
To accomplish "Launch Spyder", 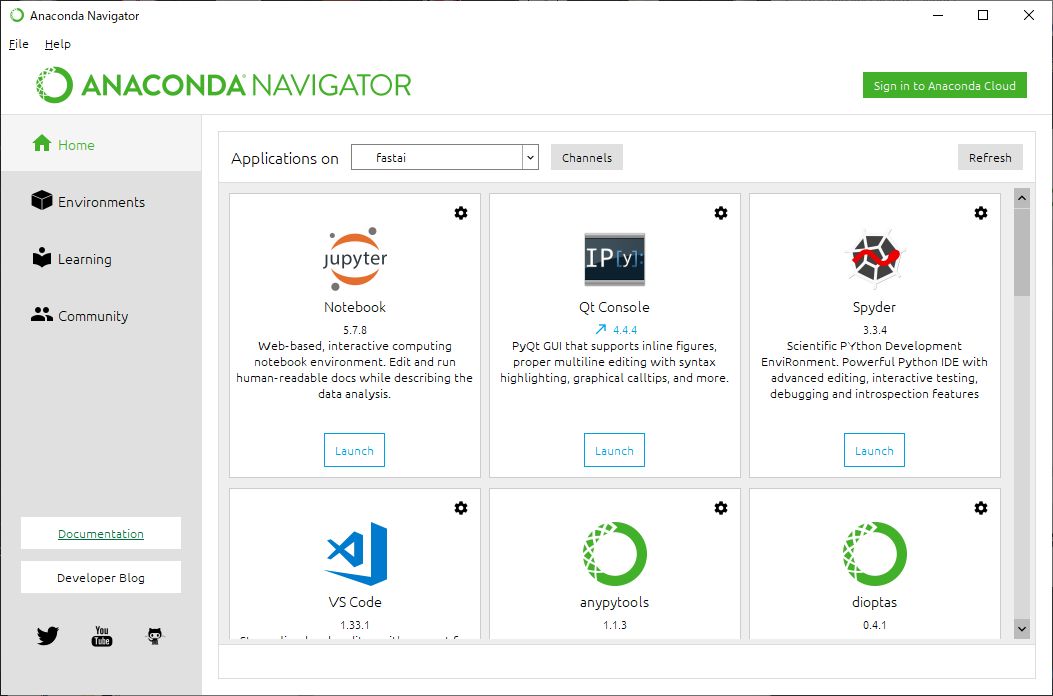I will 874,450.
